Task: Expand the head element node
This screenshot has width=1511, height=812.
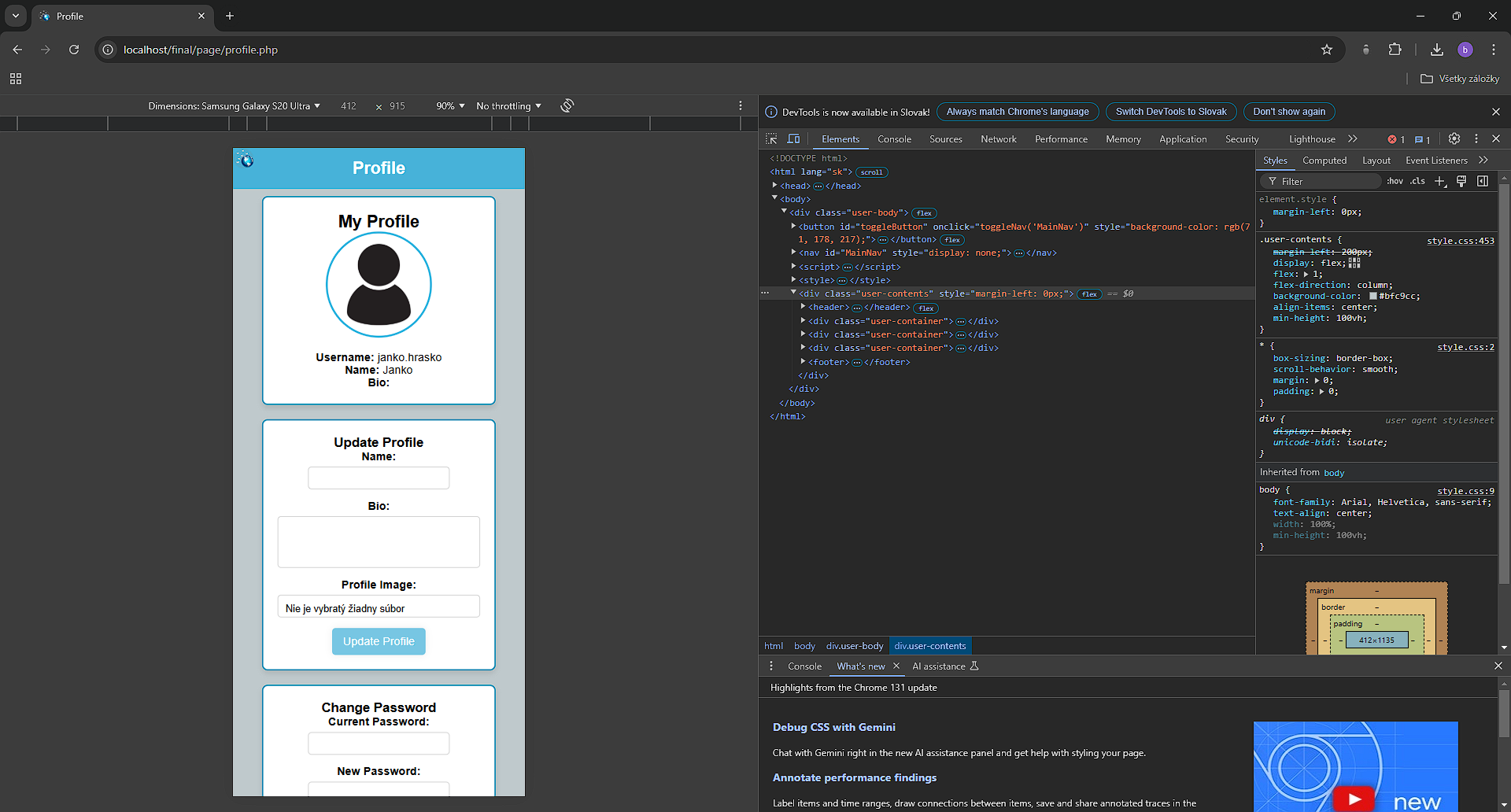Action: click(774, 186)
